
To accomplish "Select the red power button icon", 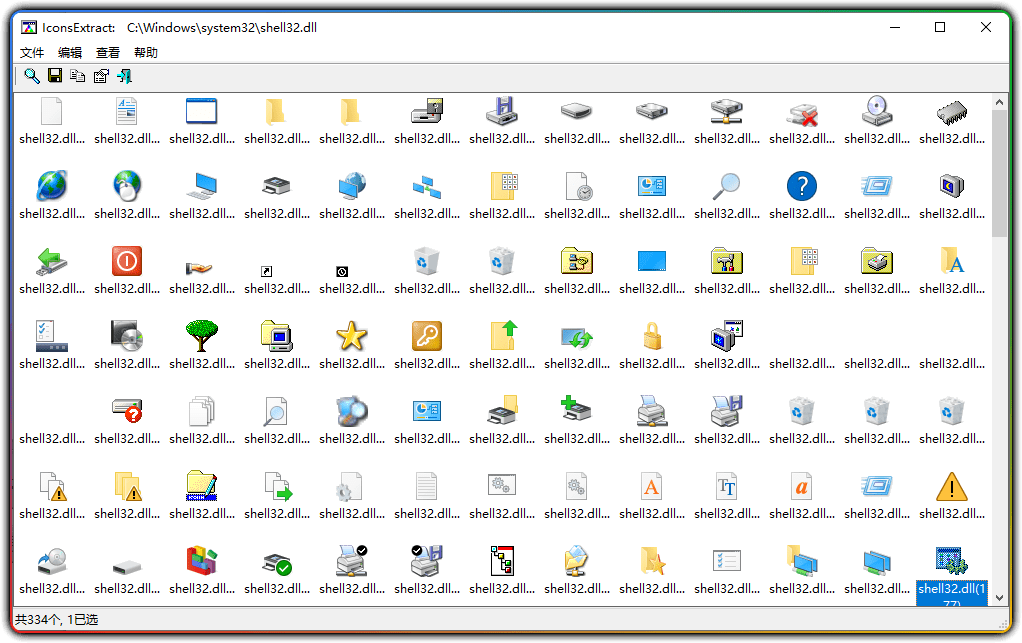I will (126, 261).
